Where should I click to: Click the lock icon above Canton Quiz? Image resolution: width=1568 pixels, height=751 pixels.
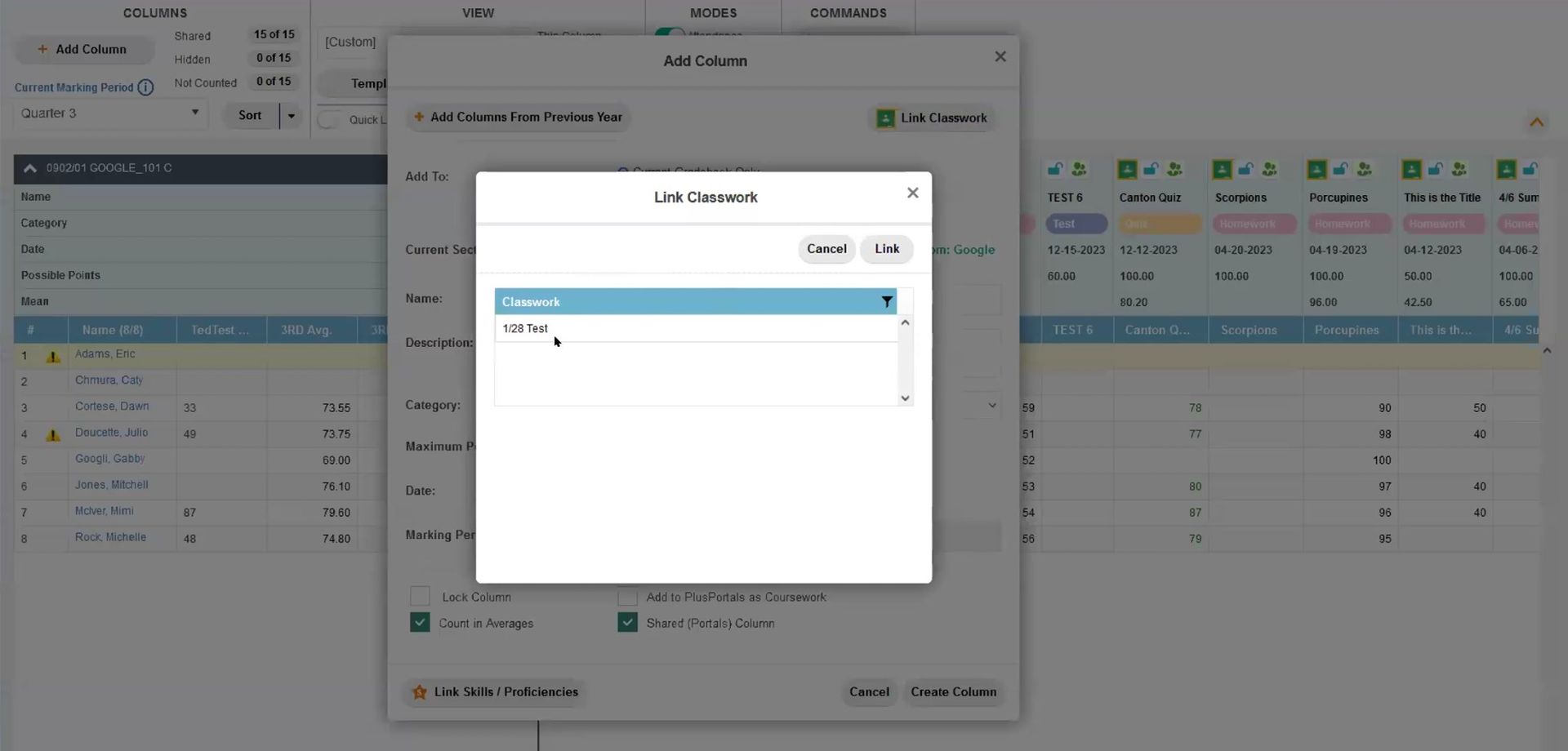coord(1151,169)
